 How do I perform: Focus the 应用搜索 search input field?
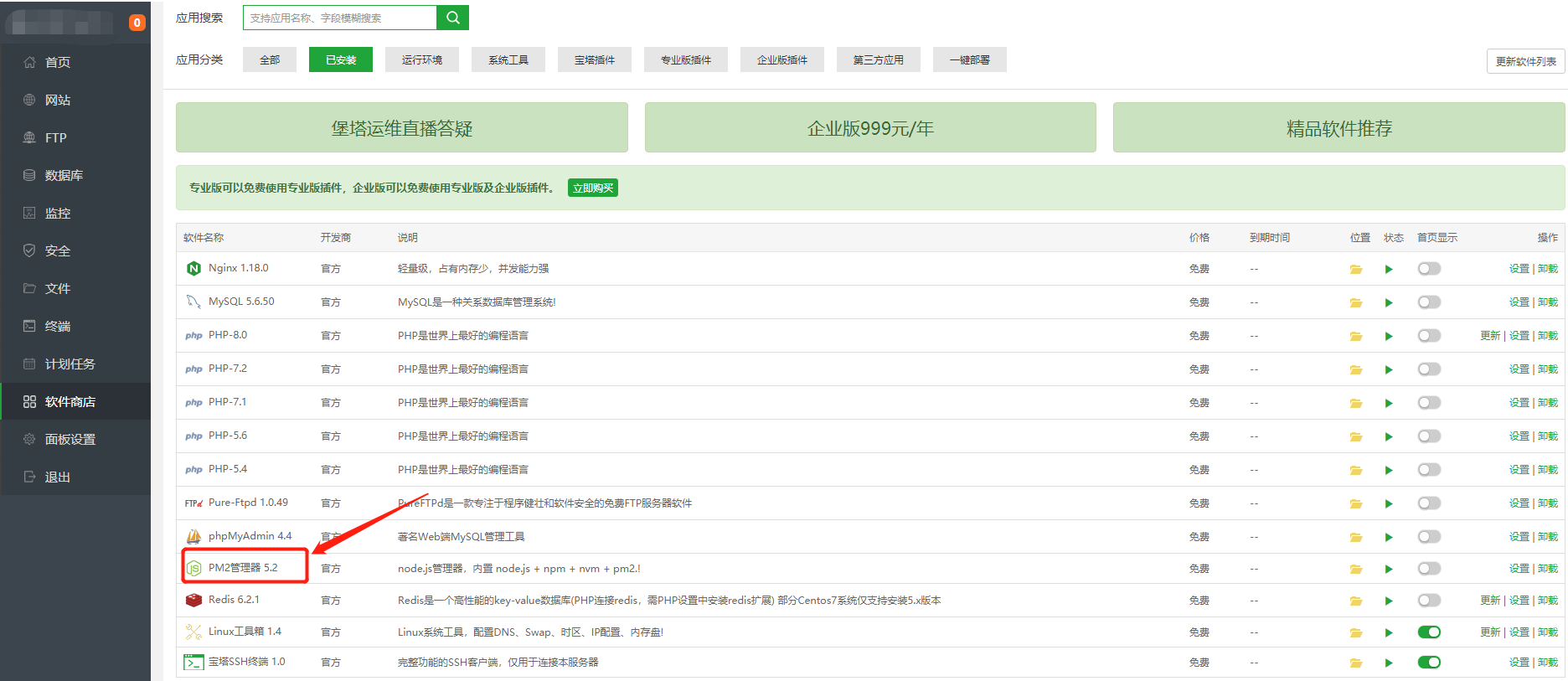point(340,18)
